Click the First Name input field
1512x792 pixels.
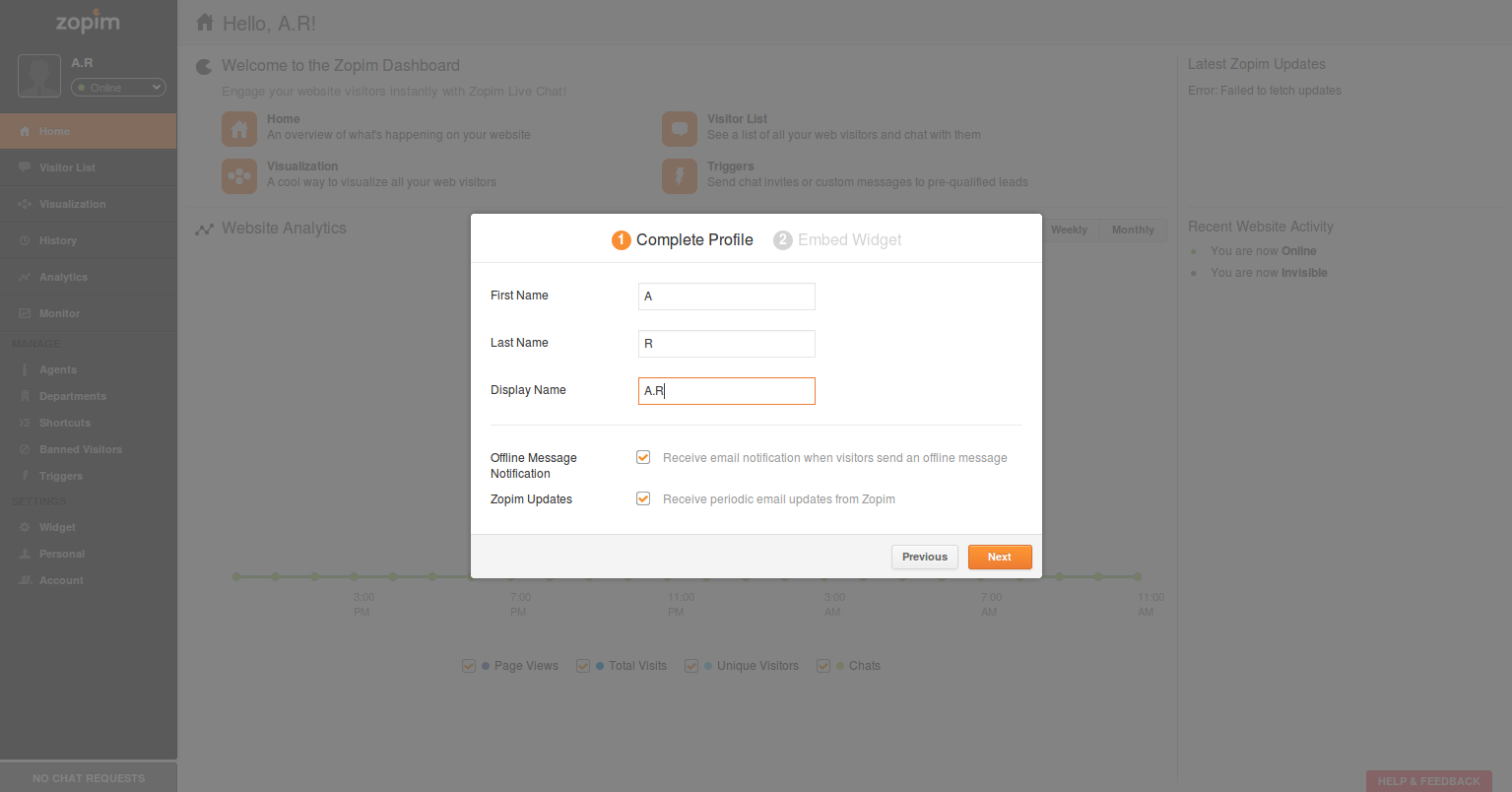tap(727, 297)
